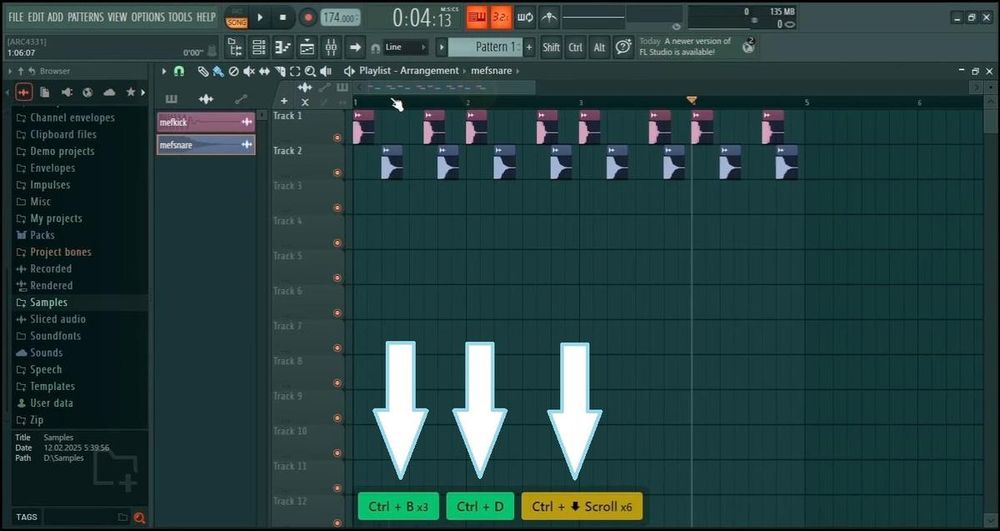Screen dimensions: 1000x531
Task: Select the Zoom tool in playlist
Action: [310, 71]
